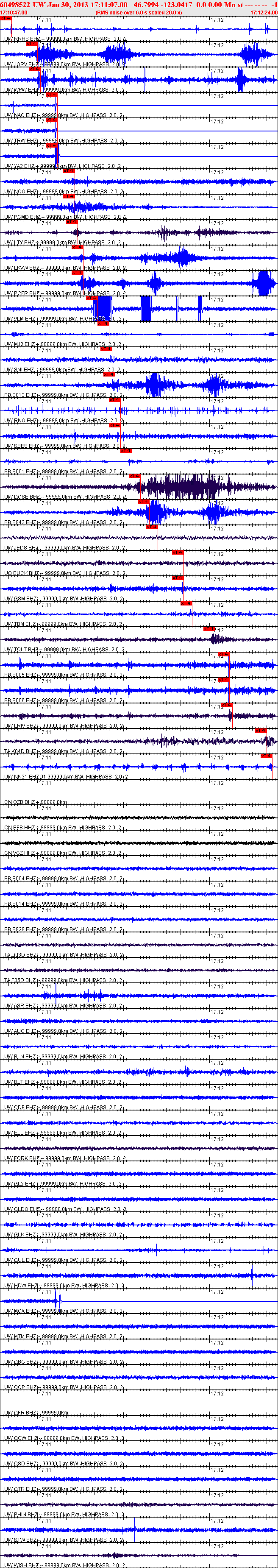Select the UW LRIV BHZ station label
Image resolution: width=278 pixels, height=1568 pixels.
pyautogui.click(x=64, y=726)
